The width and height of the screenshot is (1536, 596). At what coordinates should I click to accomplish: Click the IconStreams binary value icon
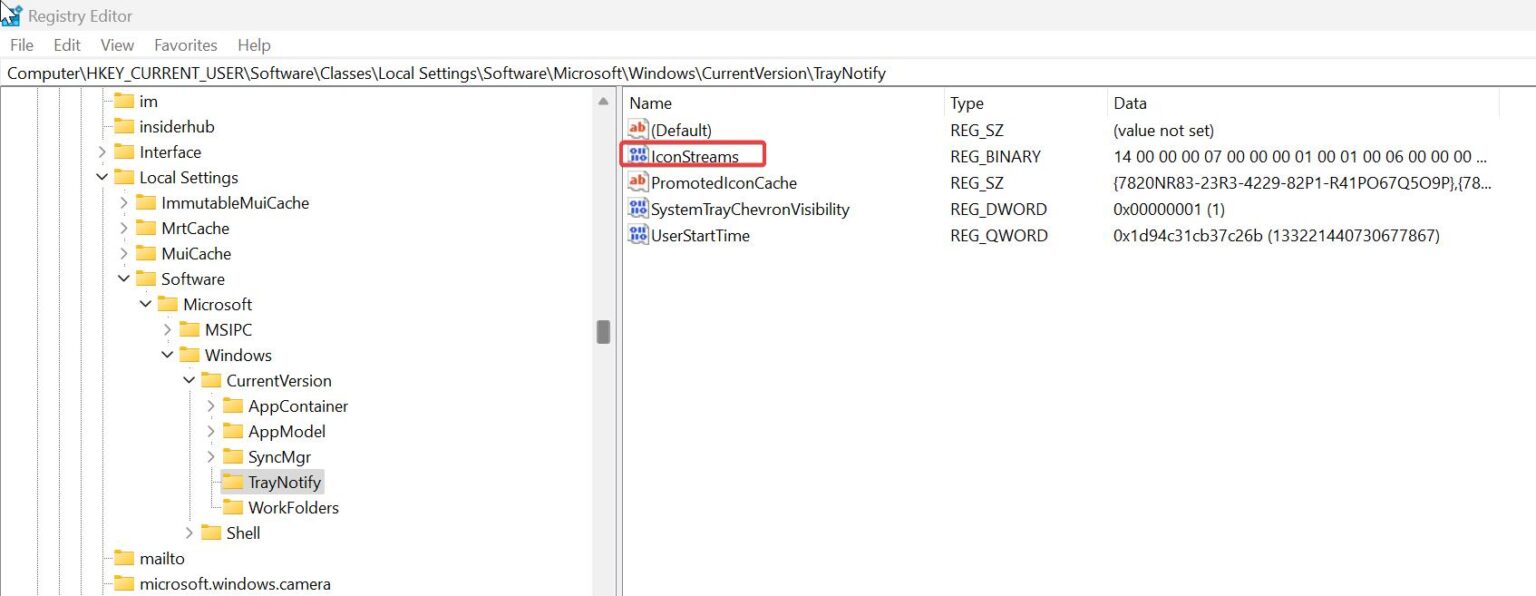coord(637,156)
